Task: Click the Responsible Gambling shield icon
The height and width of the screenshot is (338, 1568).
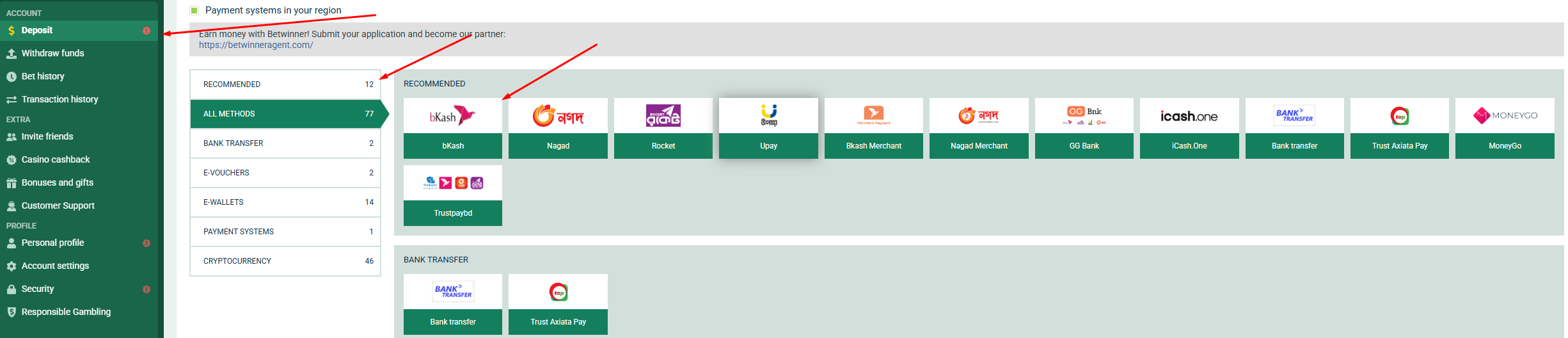Action: (12, 312)
